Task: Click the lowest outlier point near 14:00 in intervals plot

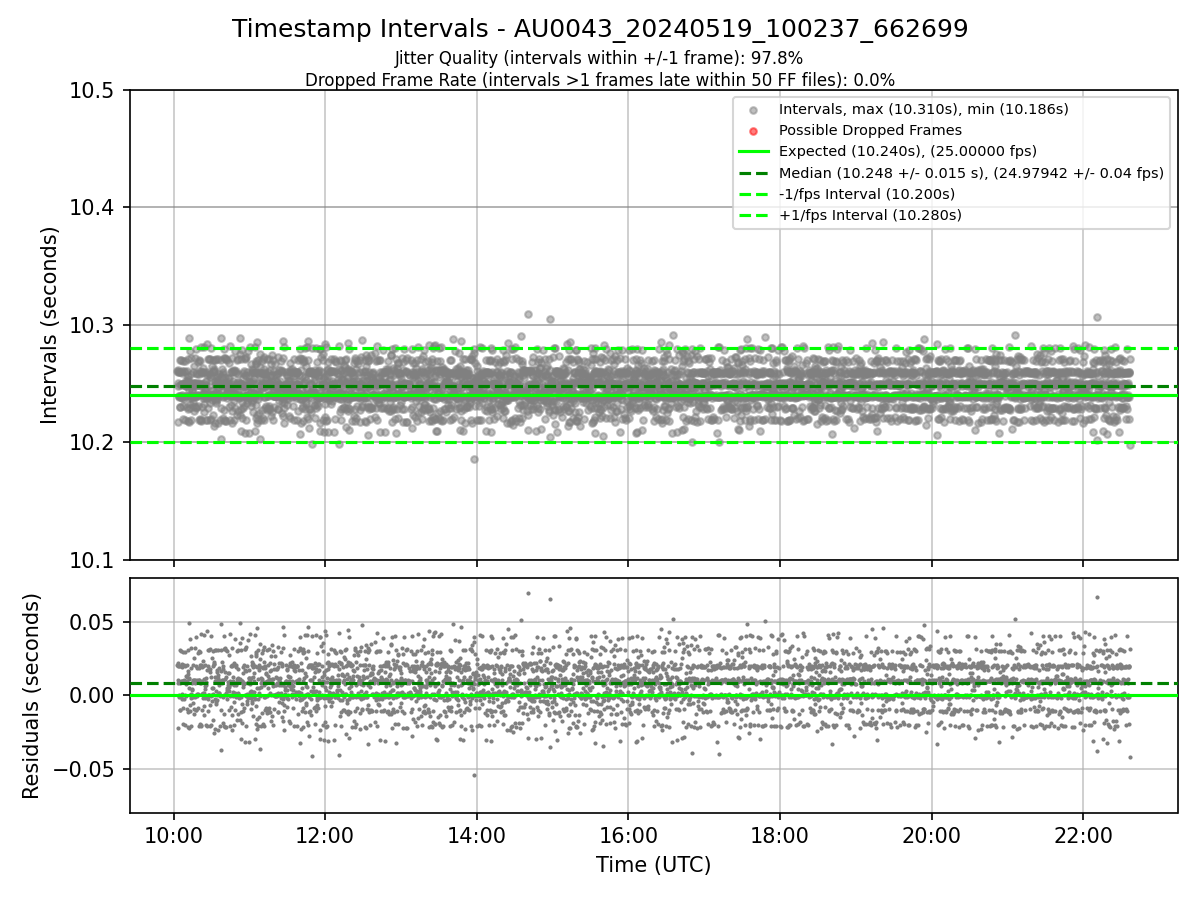Action: coord(474,459)
